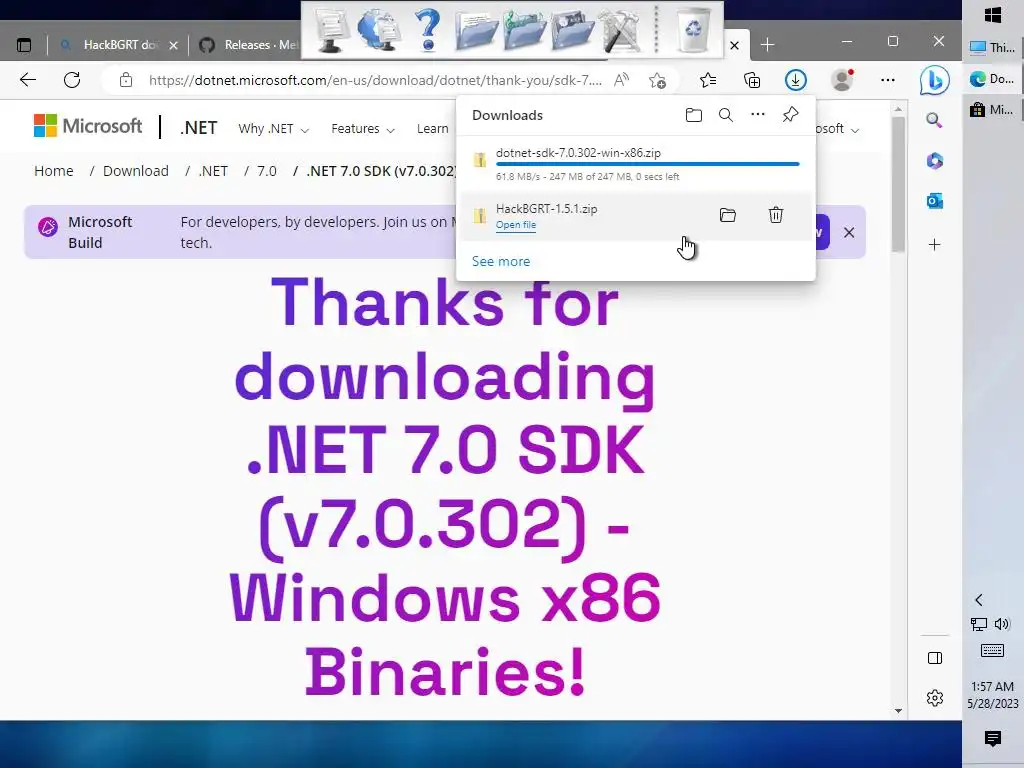Open the volume tray icon
This screenshot has height=768, width=1024.
[1002, 624]
